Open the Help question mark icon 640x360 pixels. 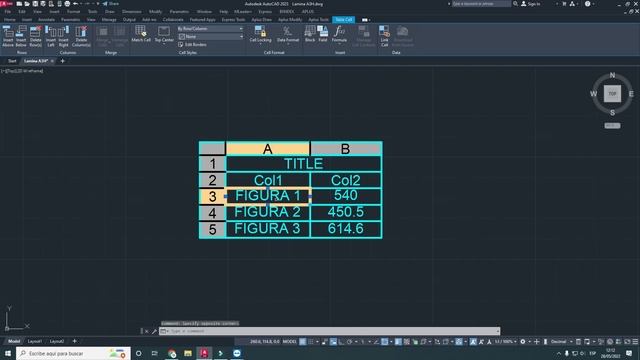(587, 4)
